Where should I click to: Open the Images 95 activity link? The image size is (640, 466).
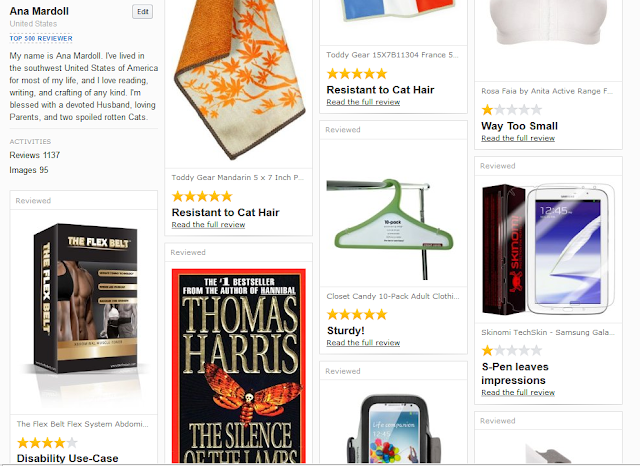click(x=29, y=170)
